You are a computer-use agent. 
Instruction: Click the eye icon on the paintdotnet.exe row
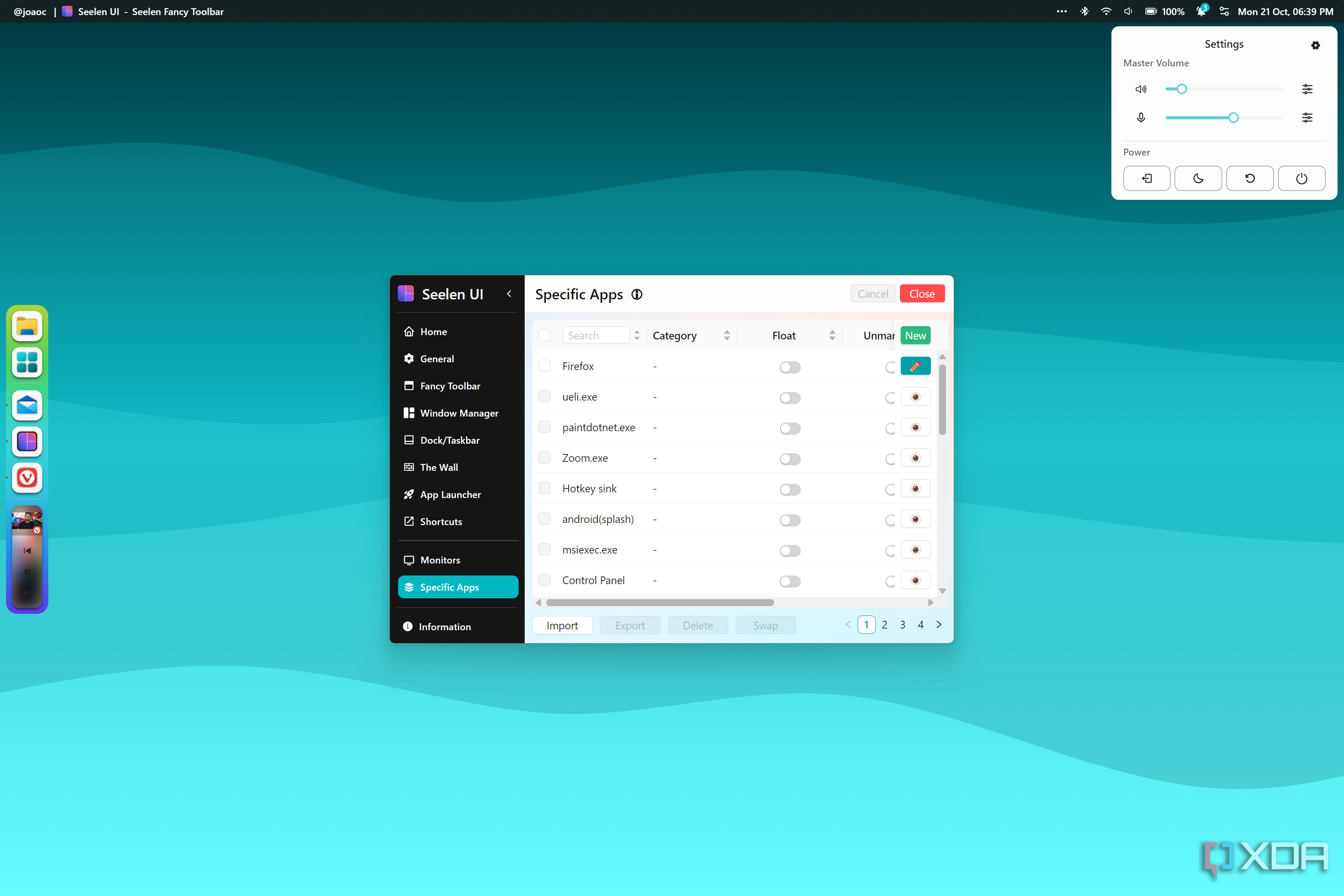[915, 427]
